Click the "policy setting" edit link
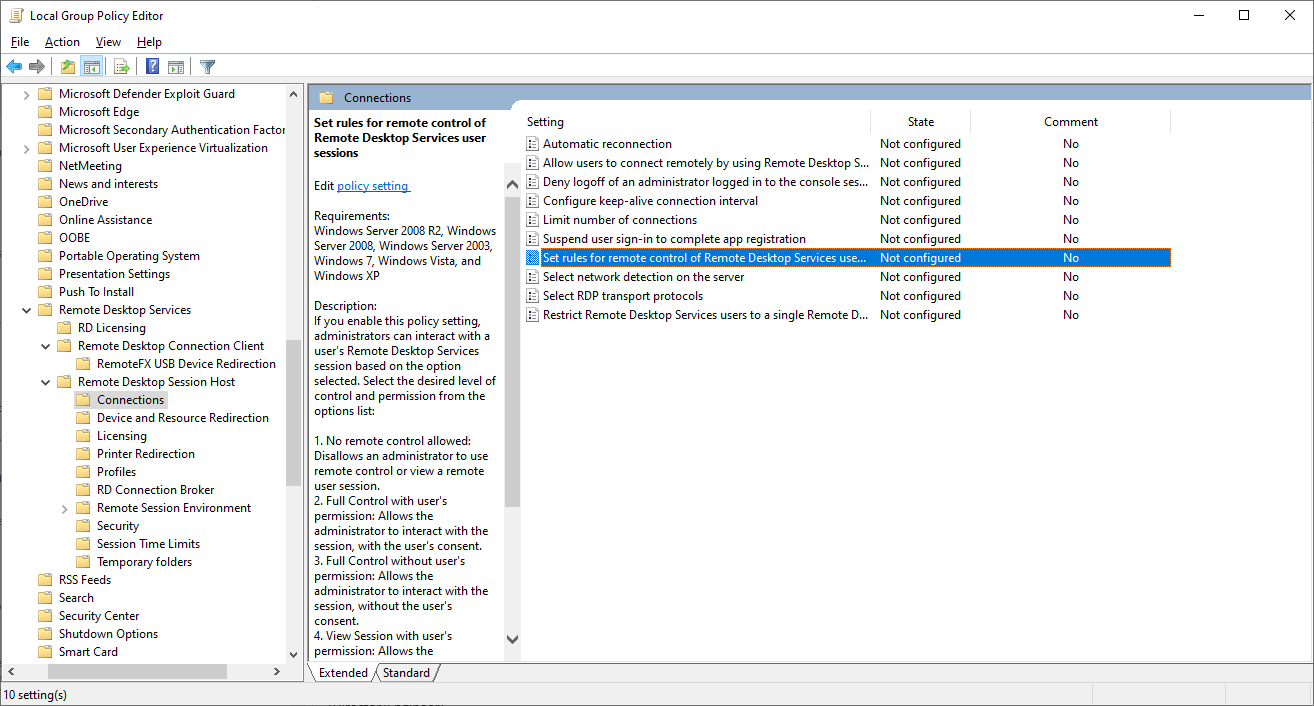 point(373,186)
